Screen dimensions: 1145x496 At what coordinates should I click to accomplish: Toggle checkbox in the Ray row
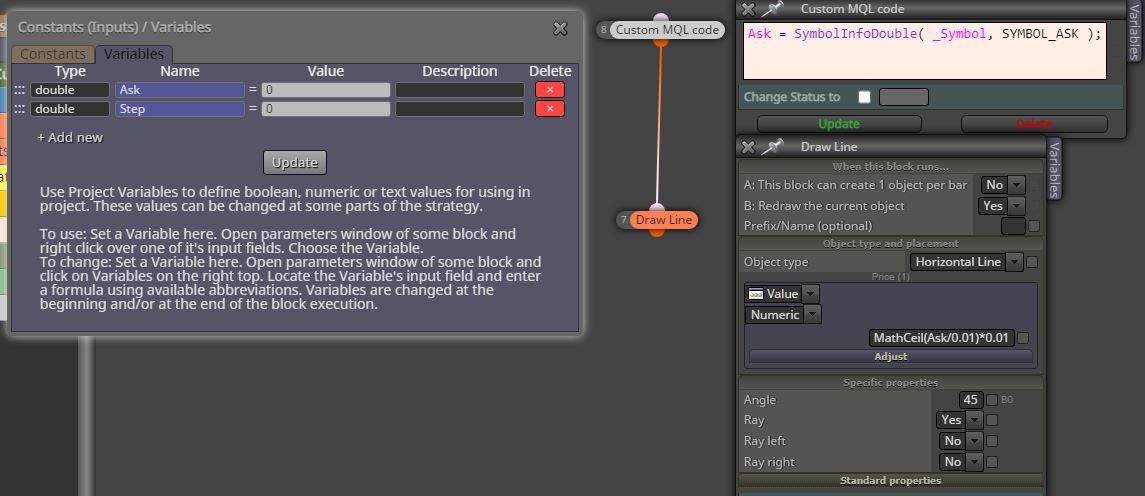[x=992, y=420]
